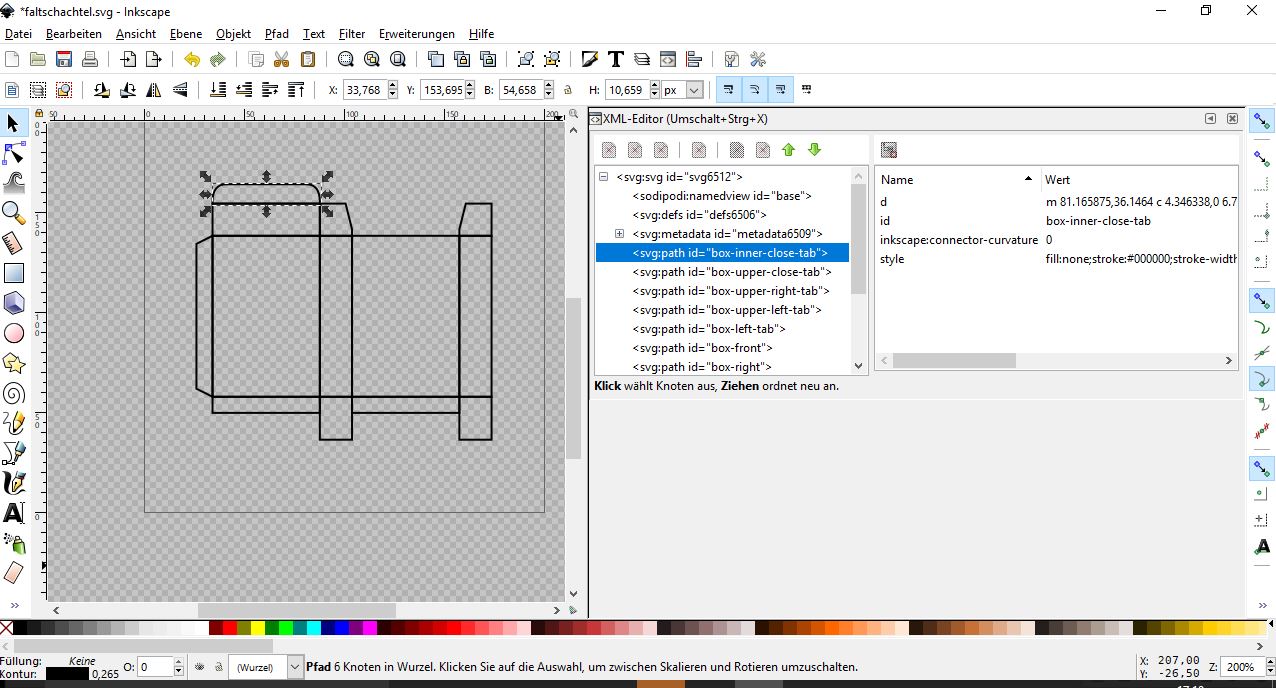1276x688 pixels.
Task: Select the box-upper-left-tab path node
Action: click(727, 310)
